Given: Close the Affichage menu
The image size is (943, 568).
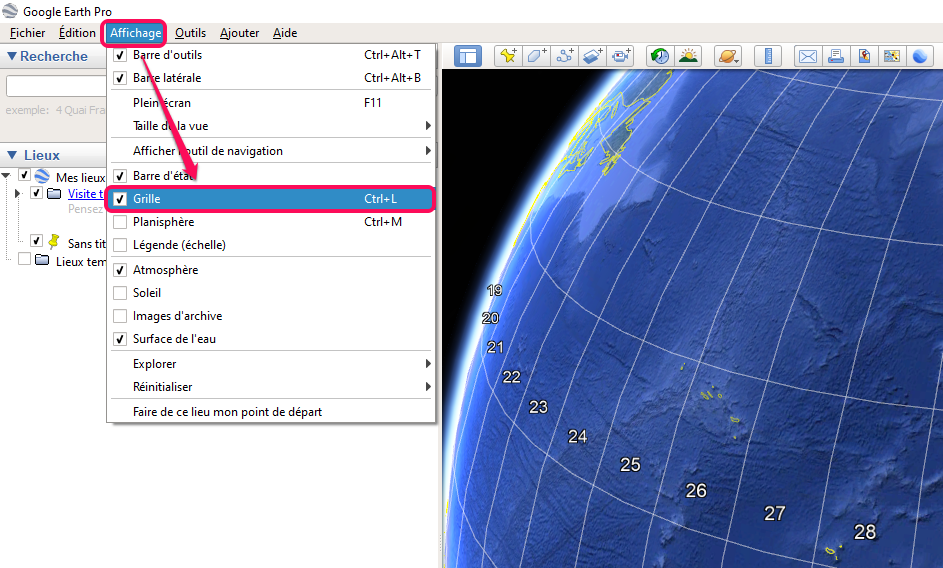Looking at the screenshot, I should (135, 33).
